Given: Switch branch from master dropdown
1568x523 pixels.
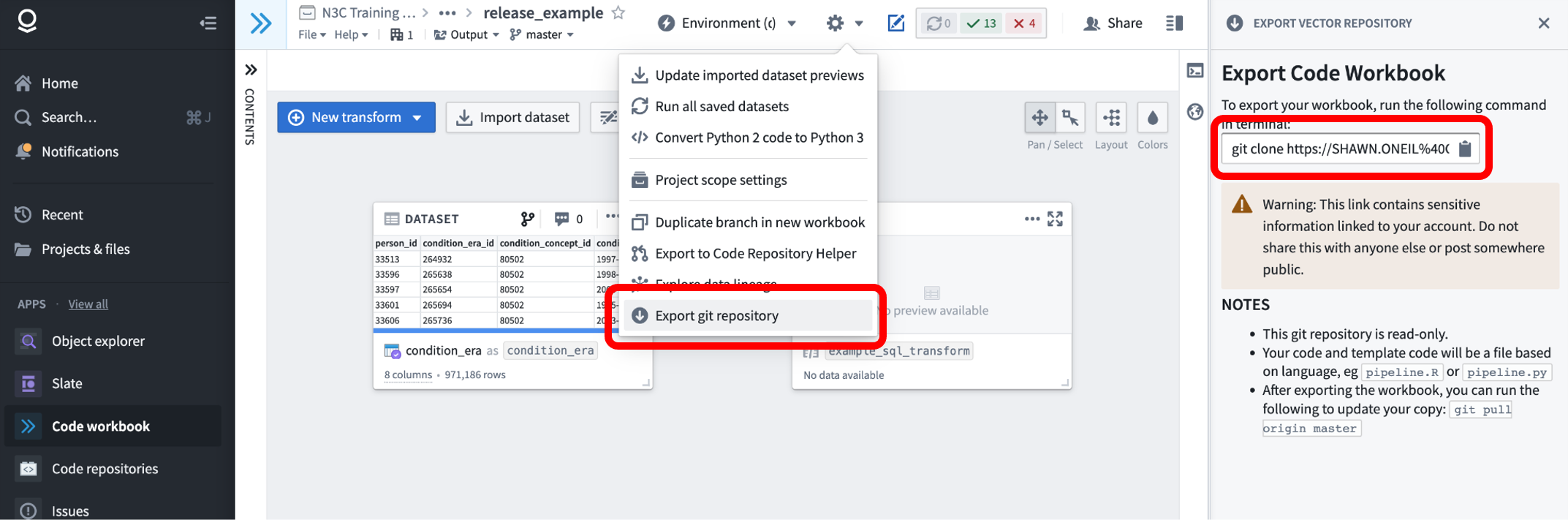Looking at the screenshot, I should [542, 34].
